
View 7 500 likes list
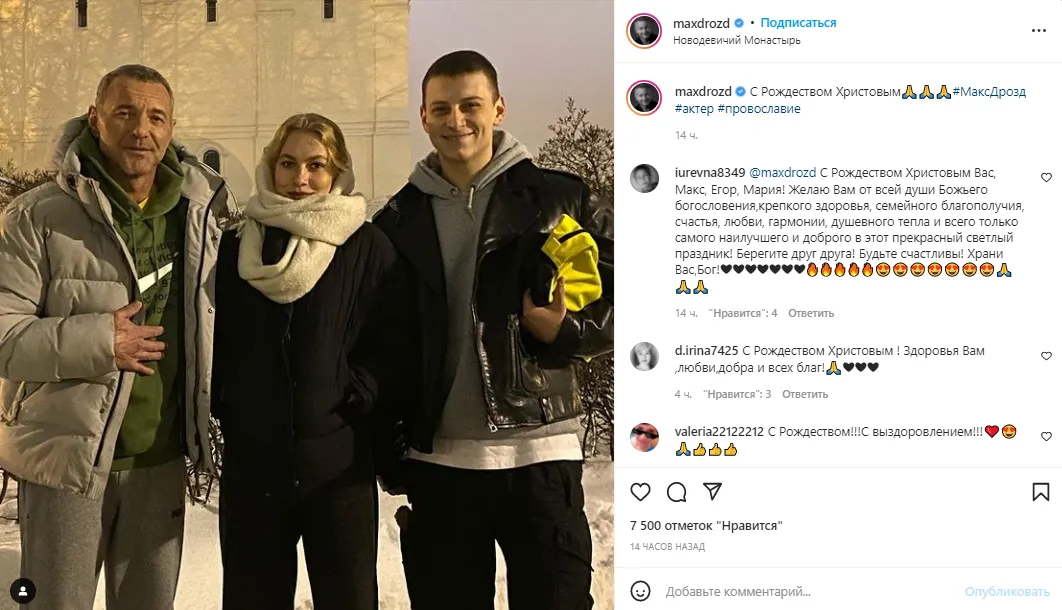pyautogui.click(x=706, y=525)
